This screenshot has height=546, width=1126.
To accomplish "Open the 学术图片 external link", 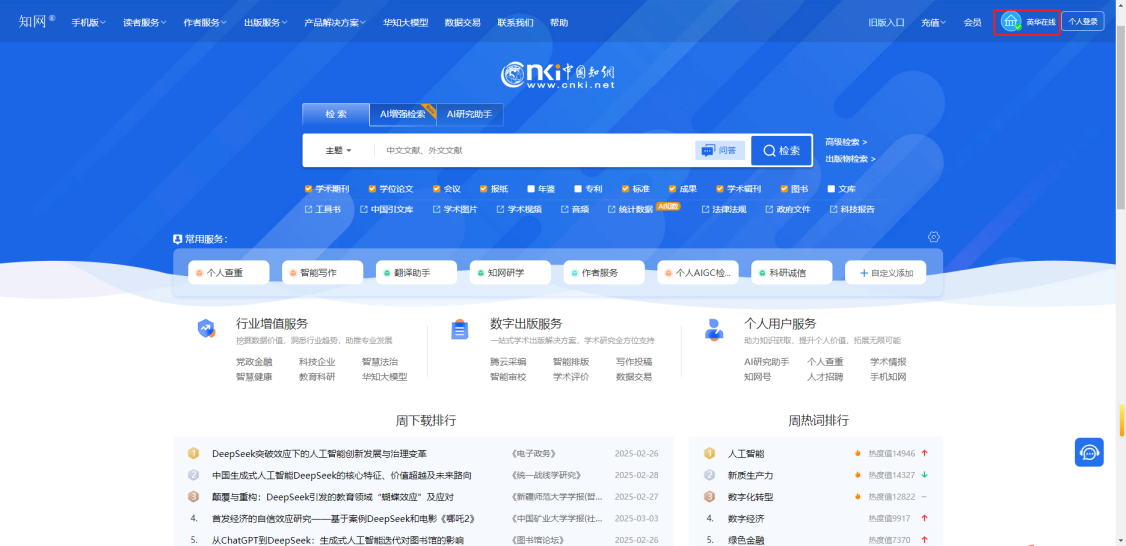I will (x=455, y=210).
